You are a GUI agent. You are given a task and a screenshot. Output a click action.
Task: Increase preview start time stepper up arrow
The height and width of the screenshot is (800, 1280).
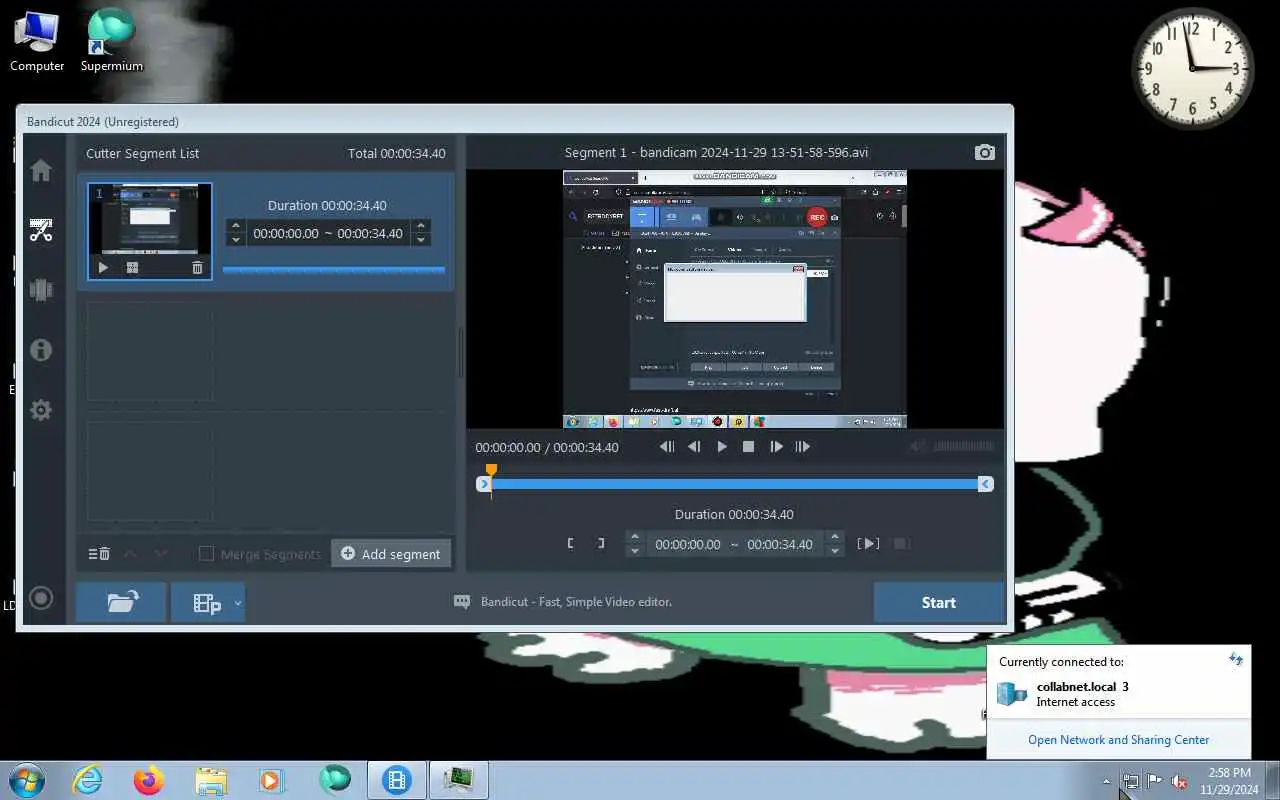click(x=634, y=537)
